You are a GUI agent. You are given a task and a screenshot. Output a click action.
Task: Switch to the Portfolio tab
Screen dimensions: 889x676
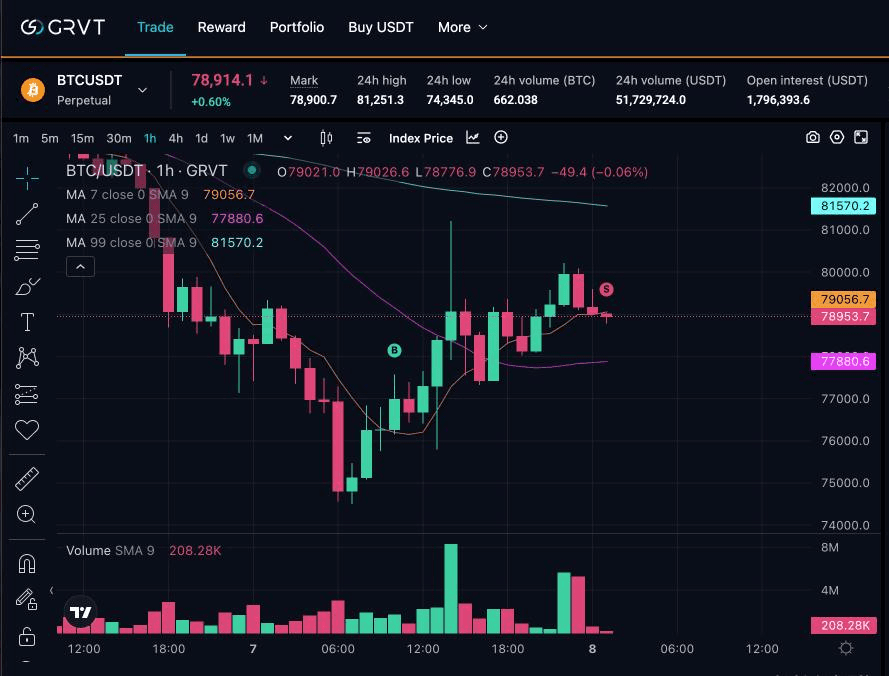coord(297,27)
